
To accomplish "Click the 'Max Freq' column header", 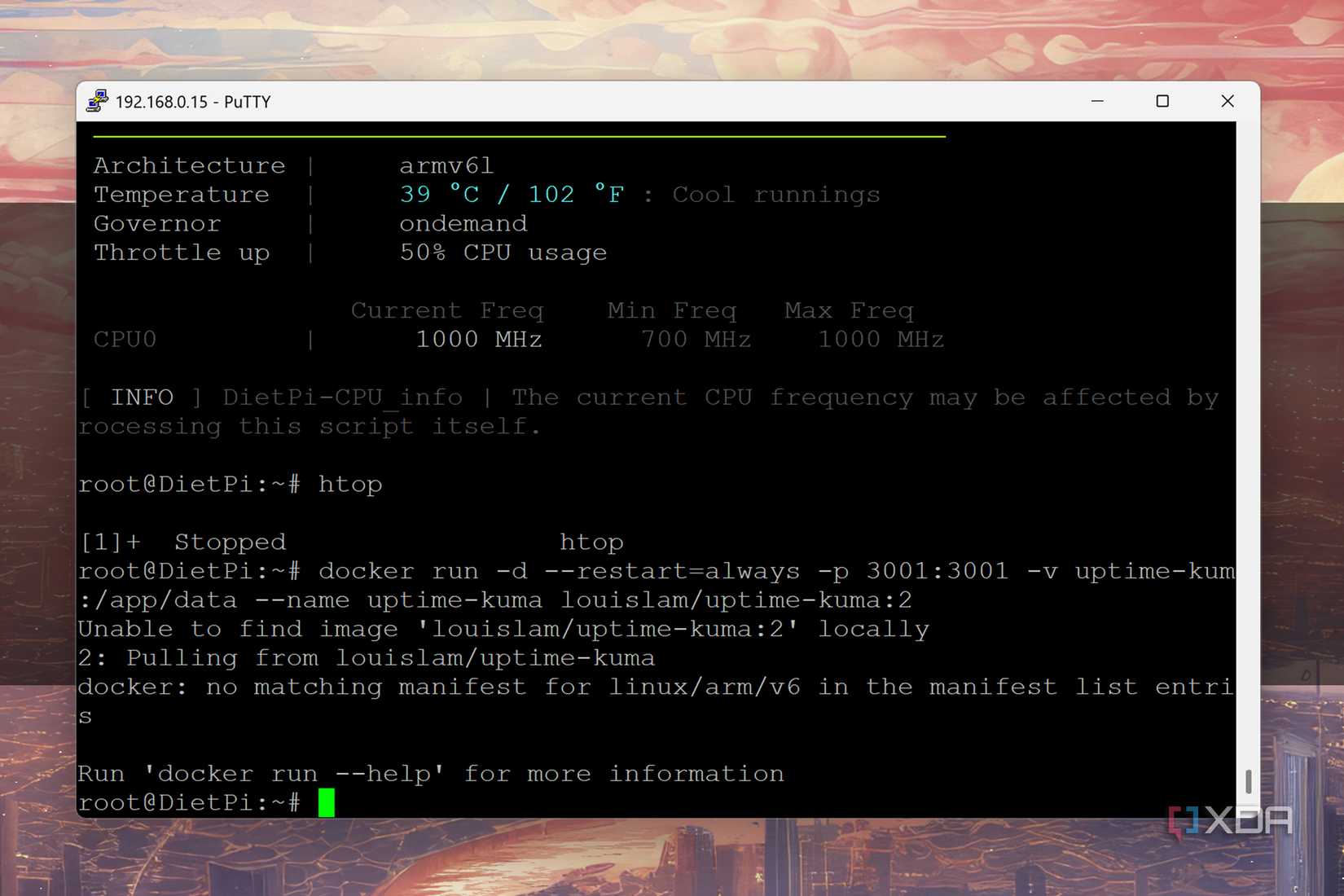I will (849, 310).
